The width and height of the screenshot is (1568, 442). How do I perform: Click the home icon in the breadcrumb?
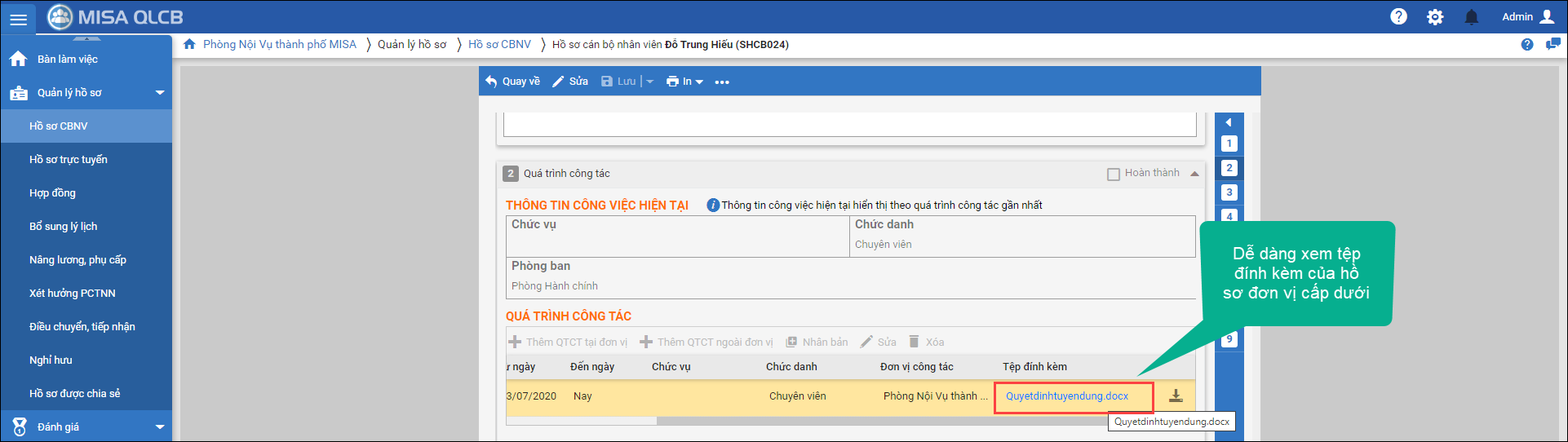click(189, 44)
